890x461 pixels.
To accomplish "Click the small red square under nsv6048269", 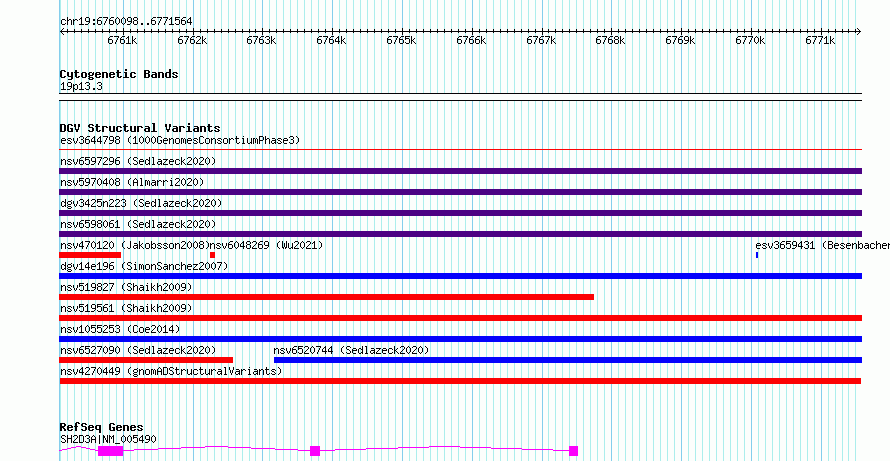I will click(x=212, y=255).
